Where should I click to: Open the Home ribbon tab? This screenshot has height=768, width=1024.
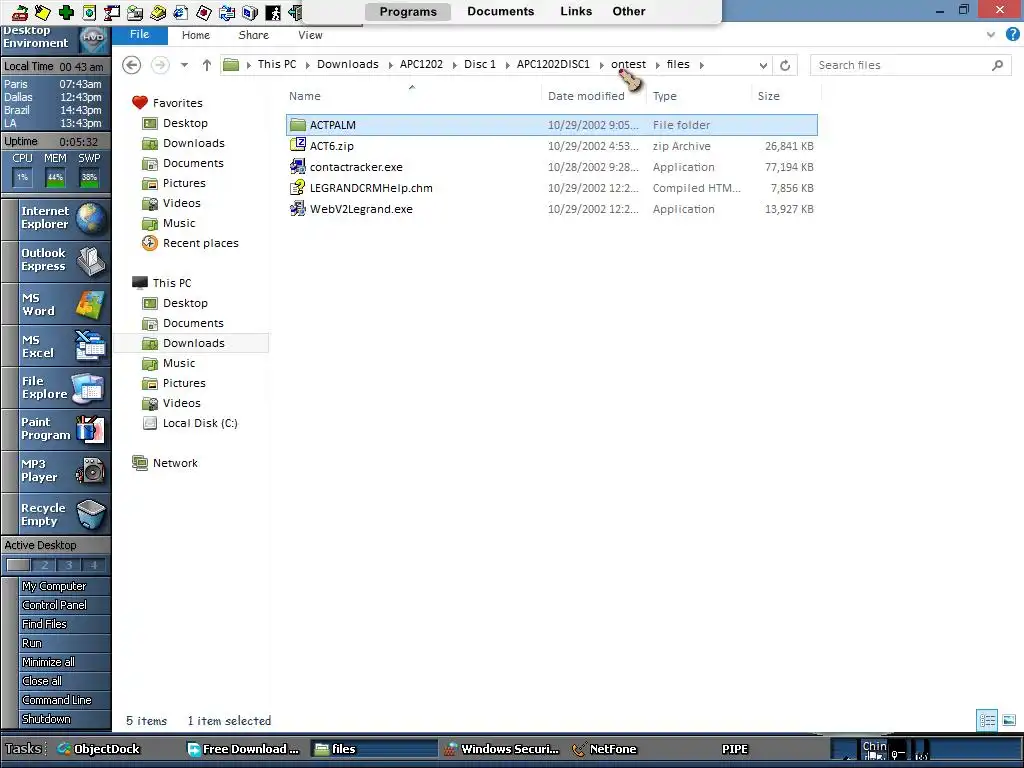click(x=195, y=35)
